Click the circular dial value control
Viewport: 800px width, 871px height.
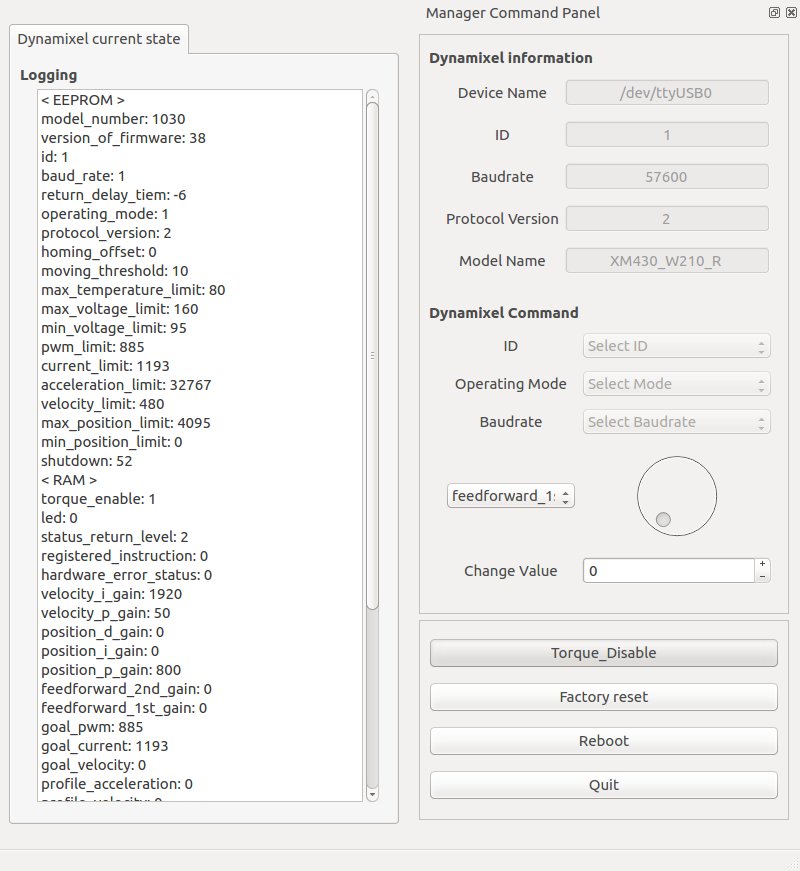point(677,496)
